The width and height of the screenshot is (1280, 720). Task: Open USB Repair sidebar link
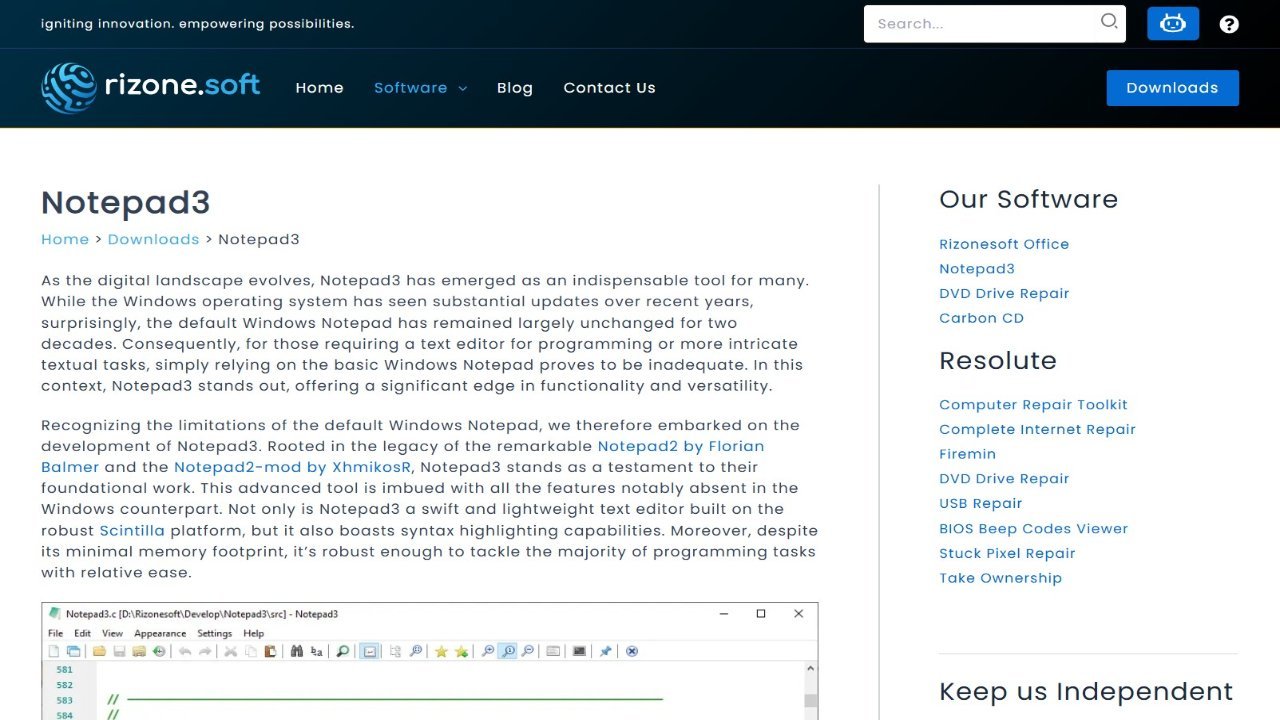980,504
